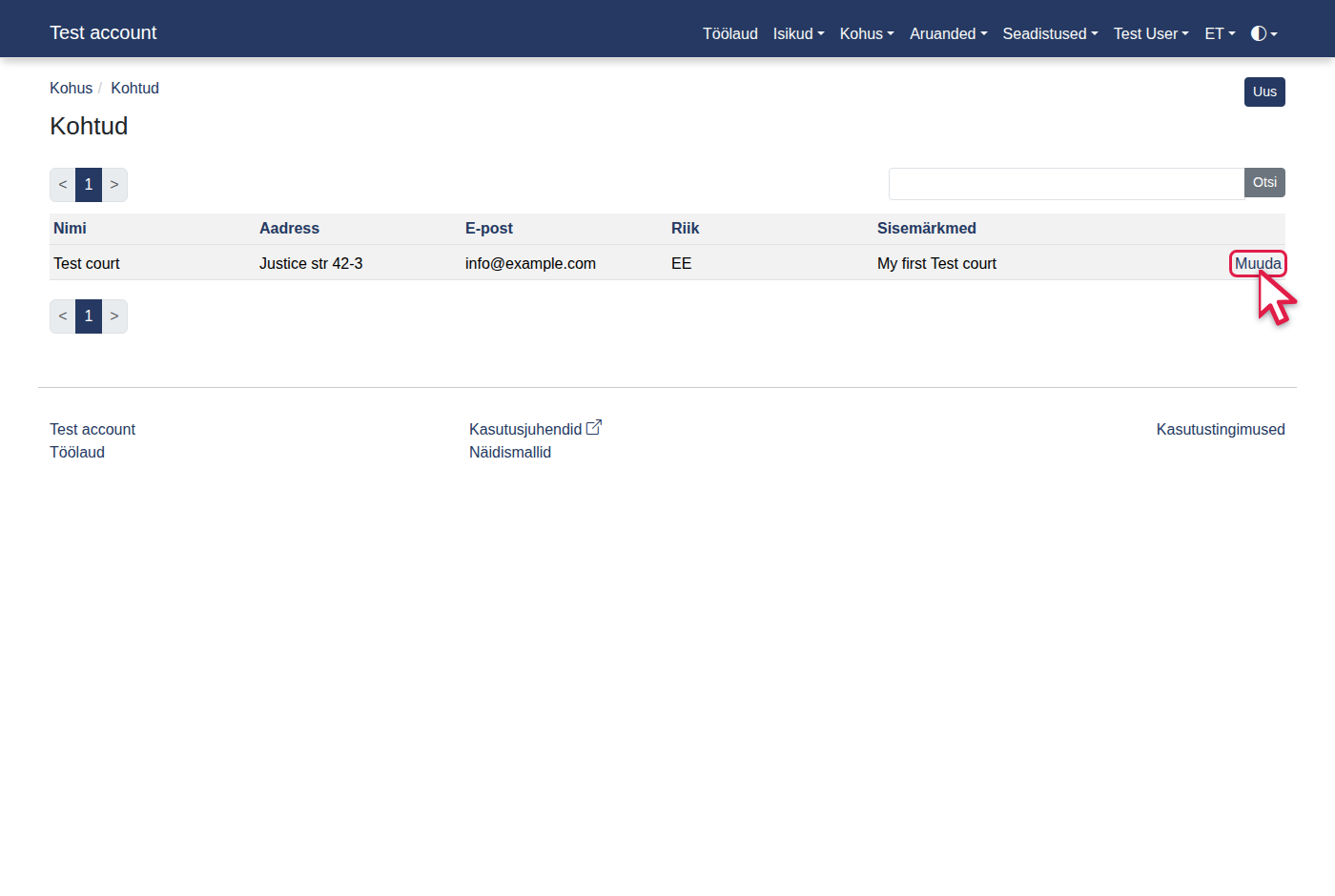Go to previous page in bottom pagination

click(x=63, y=316)
